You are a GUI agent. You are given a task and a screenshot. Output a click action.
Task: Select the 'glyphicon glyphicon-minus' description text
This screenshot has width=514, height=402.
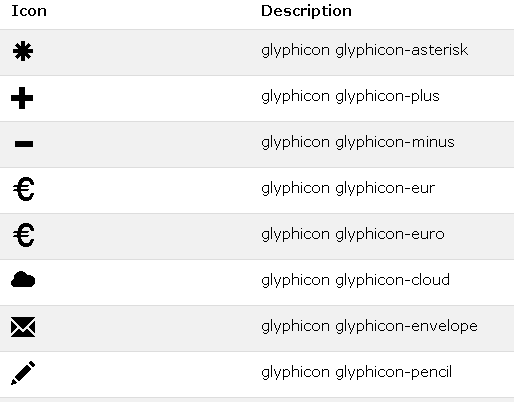point(358,143)
